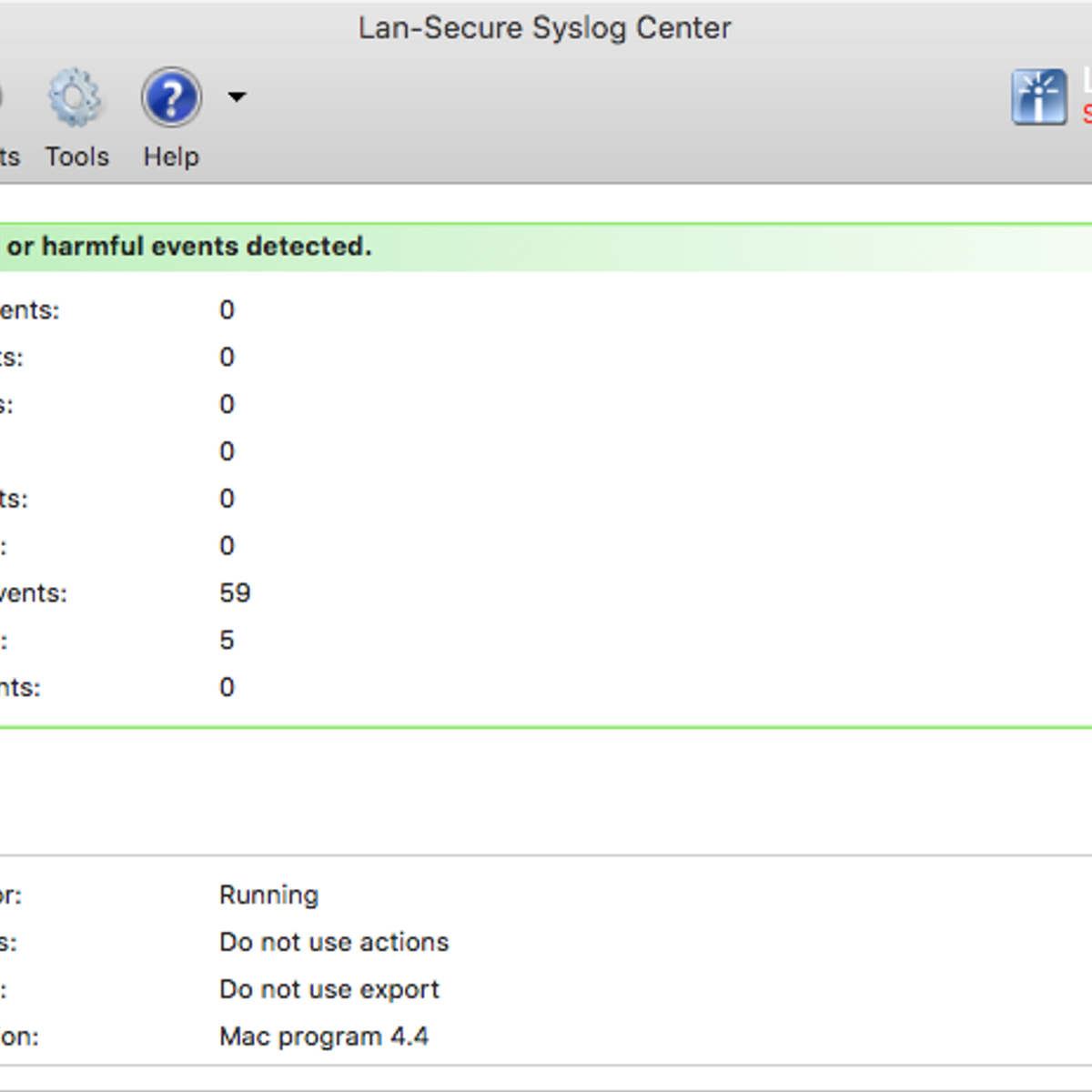Click the Lan-Secure logo icon
Image resolution: width=1092 pixels, height=1092 pixels.
coord(1039,96)
